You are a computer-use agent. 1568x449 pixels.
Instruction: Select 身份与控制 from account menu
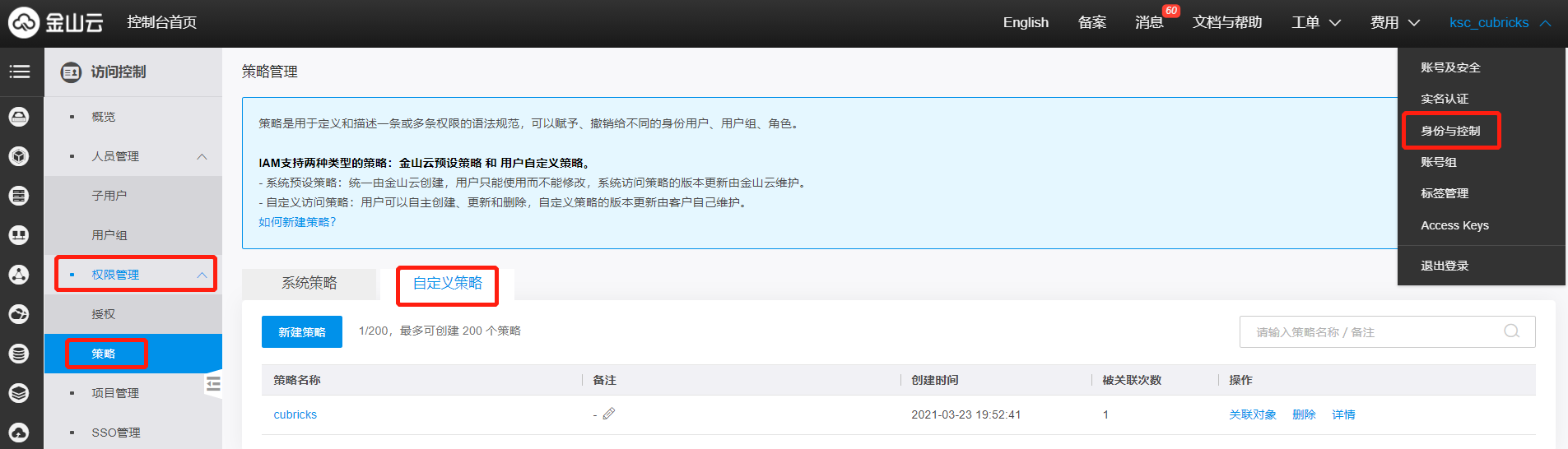[x=1450, y=131]
